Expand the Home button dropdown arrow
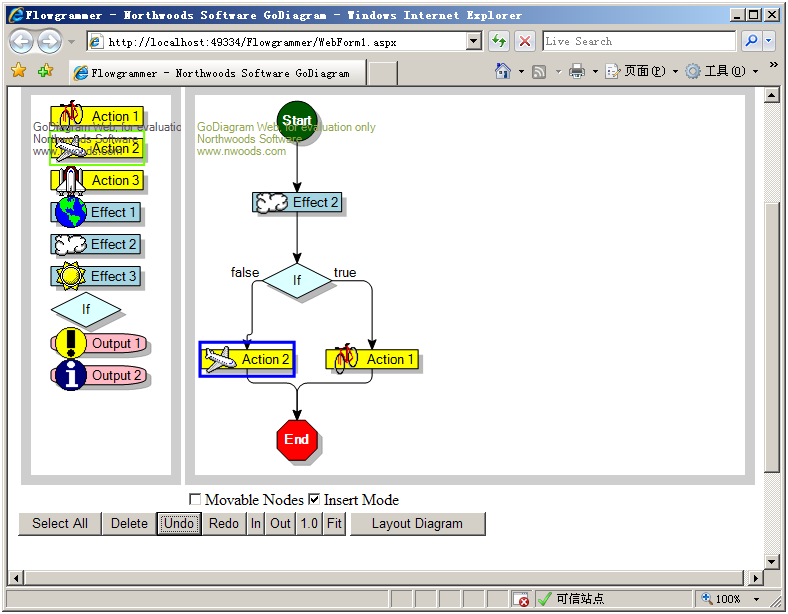This screenshot has width=788, height=614. coord(521,72)
